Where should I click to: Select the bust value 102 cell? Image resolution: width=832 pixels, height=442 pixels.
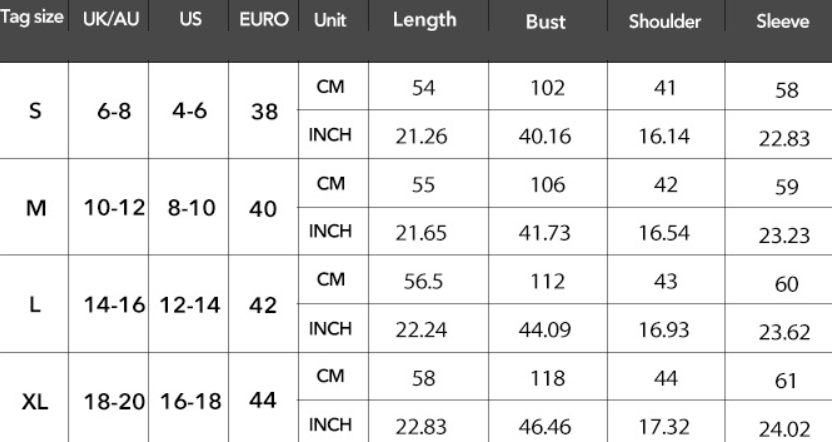[545, 87]
